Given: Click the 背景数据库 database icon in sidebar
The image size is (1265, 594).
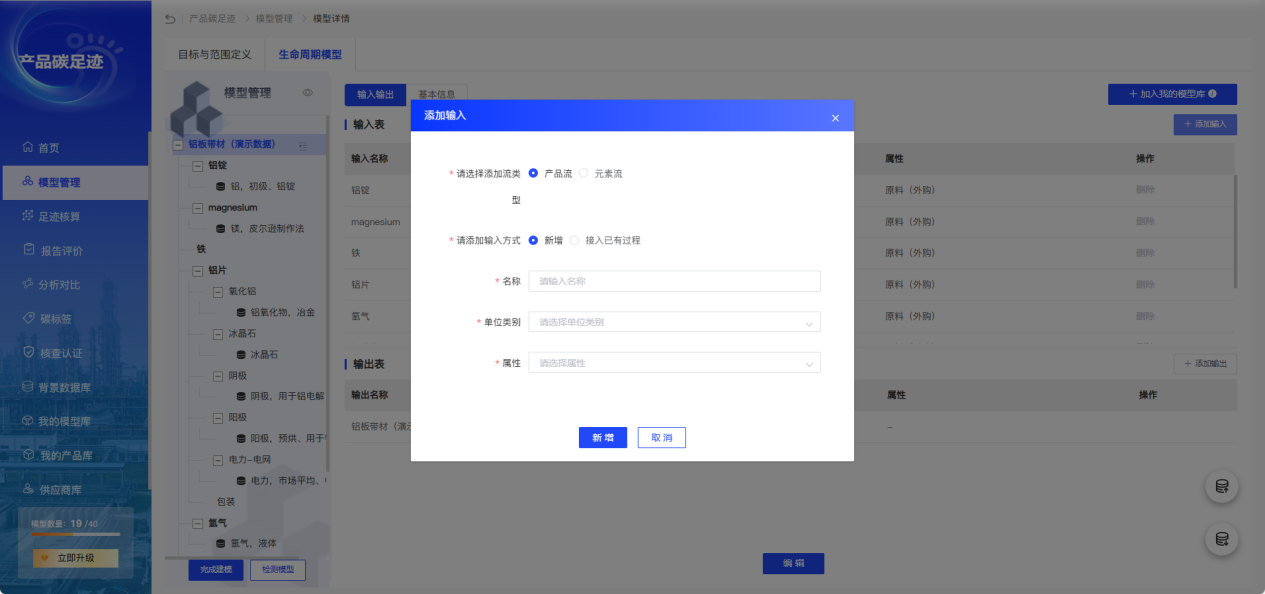Looking at the screenshot, I should point(28,387).
